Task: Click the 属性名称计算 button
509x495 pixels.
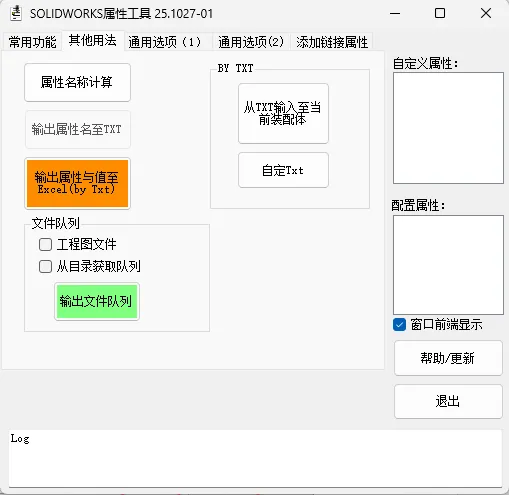Action: click(77, 82)
